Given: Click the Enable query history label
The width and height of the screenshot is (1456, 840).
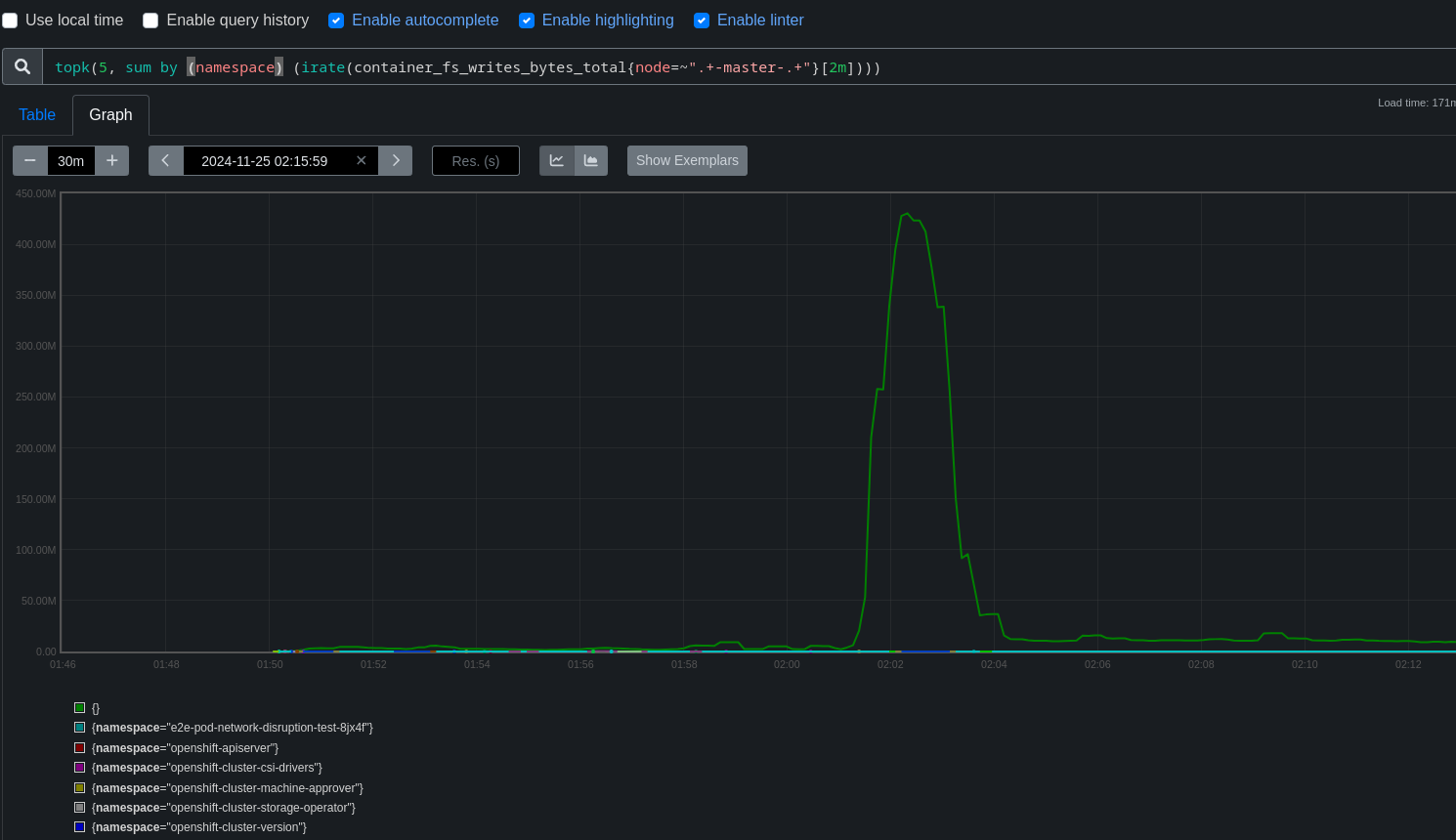Looking at the screenshot, I should [237, 21].
